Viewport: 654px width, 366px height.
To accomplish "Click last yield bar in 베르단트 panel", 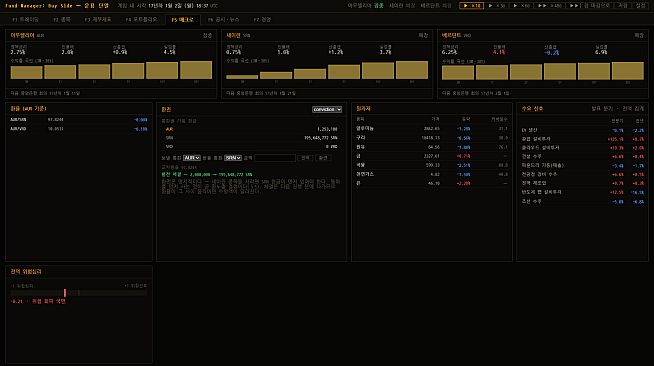I will click(628, 71).
